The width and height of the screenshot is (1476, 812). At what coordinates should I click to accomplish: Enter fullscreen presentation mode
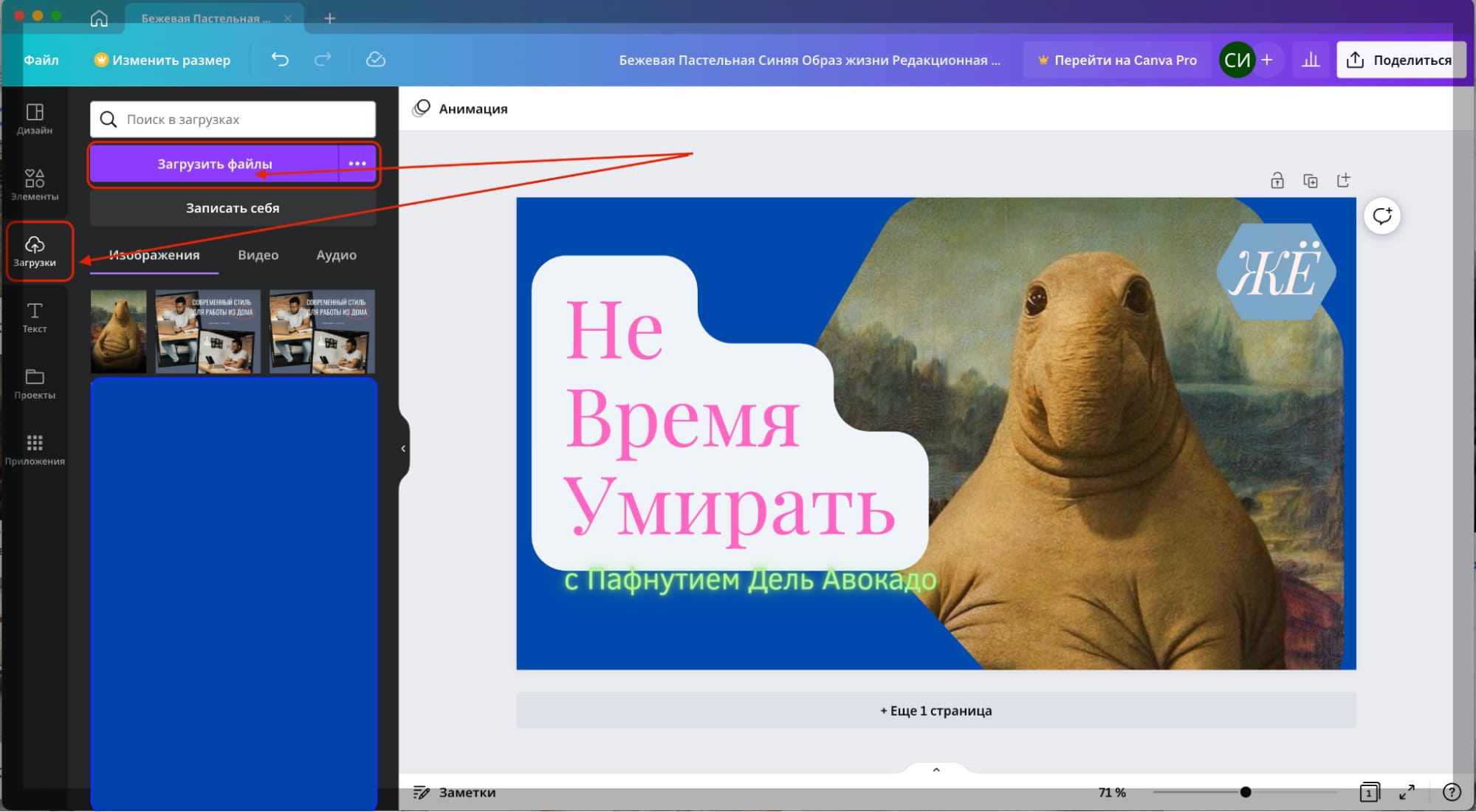[x=1407, y=792]
